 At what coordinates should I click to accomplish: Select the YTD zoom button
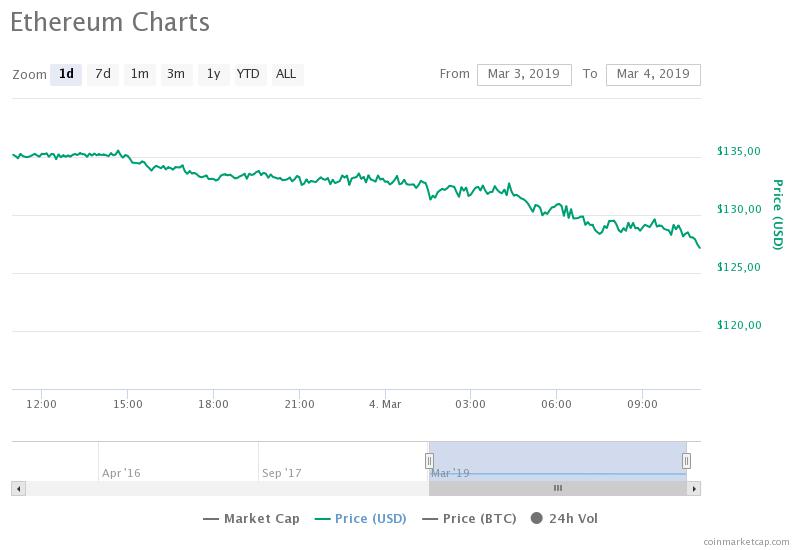tap(248, 74)
